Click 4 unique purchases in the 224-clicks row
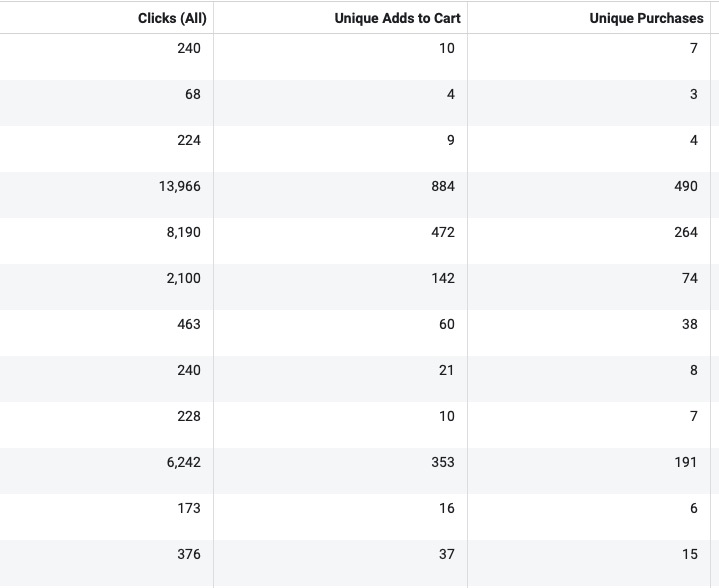 pyautogui.click(x=694, y=140)
